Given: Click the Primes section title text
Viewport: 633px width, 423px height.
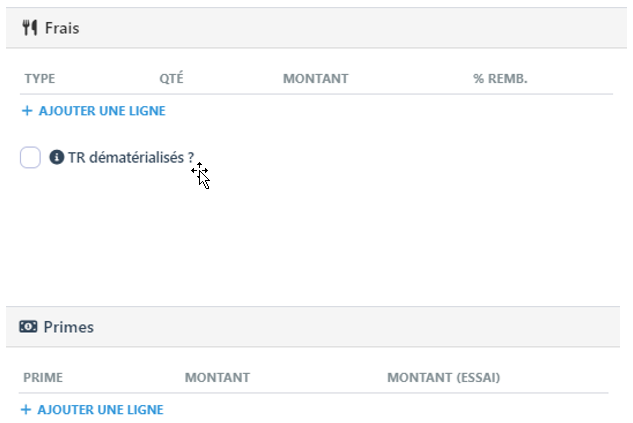Looking at the screenshot, I should pyautogui.click(x=69, y=327).
